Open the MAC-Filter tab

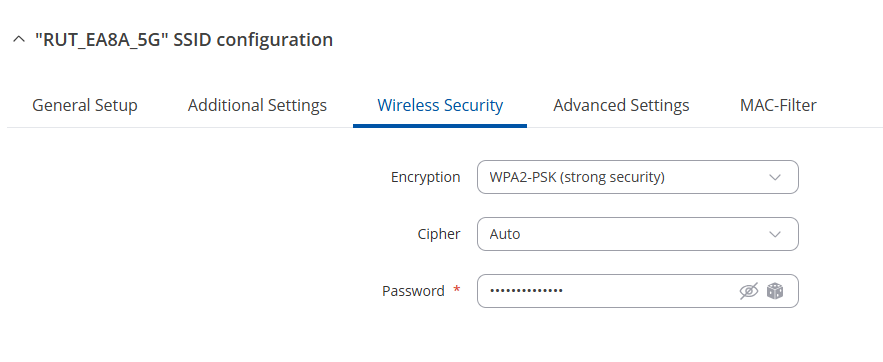[x=778, y=105]
